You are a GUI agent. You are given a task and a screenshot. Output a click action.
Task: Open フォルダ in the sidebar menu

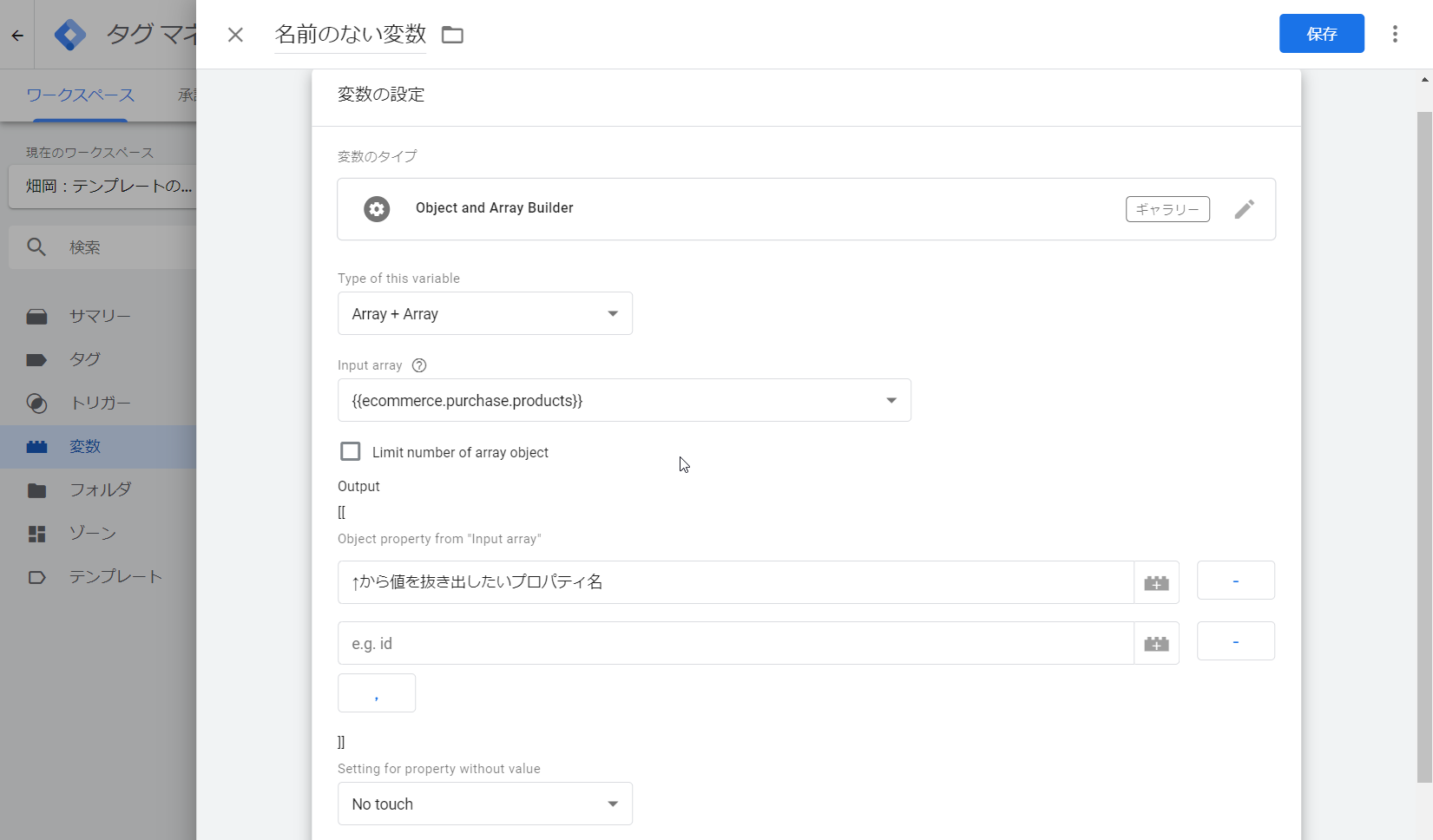100,489
